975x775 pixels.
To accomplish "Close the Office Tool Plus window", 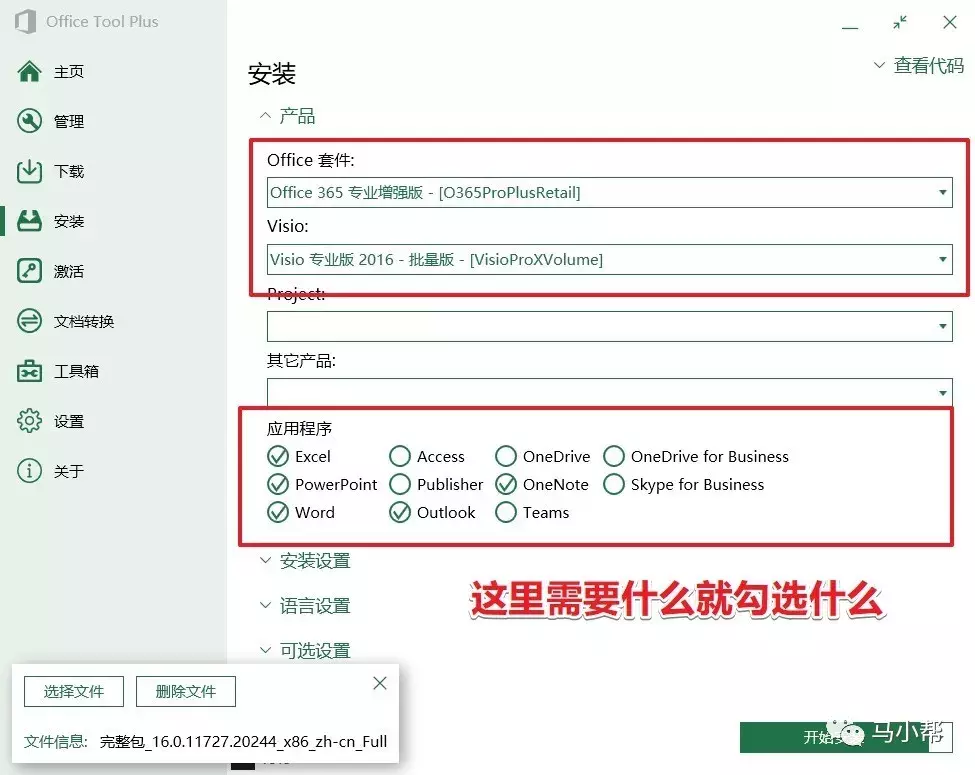I will (x=950, y=22).
